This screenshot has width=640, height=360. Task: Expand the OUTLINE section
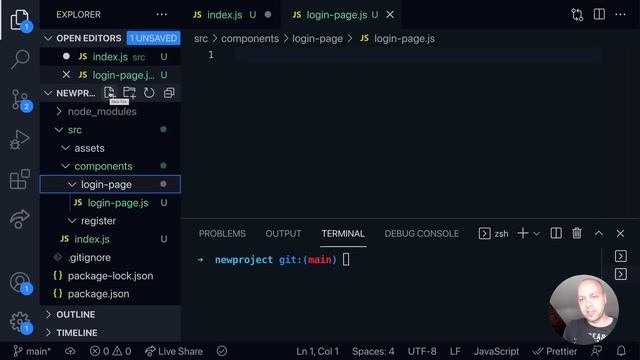click(x=76, y=315)
